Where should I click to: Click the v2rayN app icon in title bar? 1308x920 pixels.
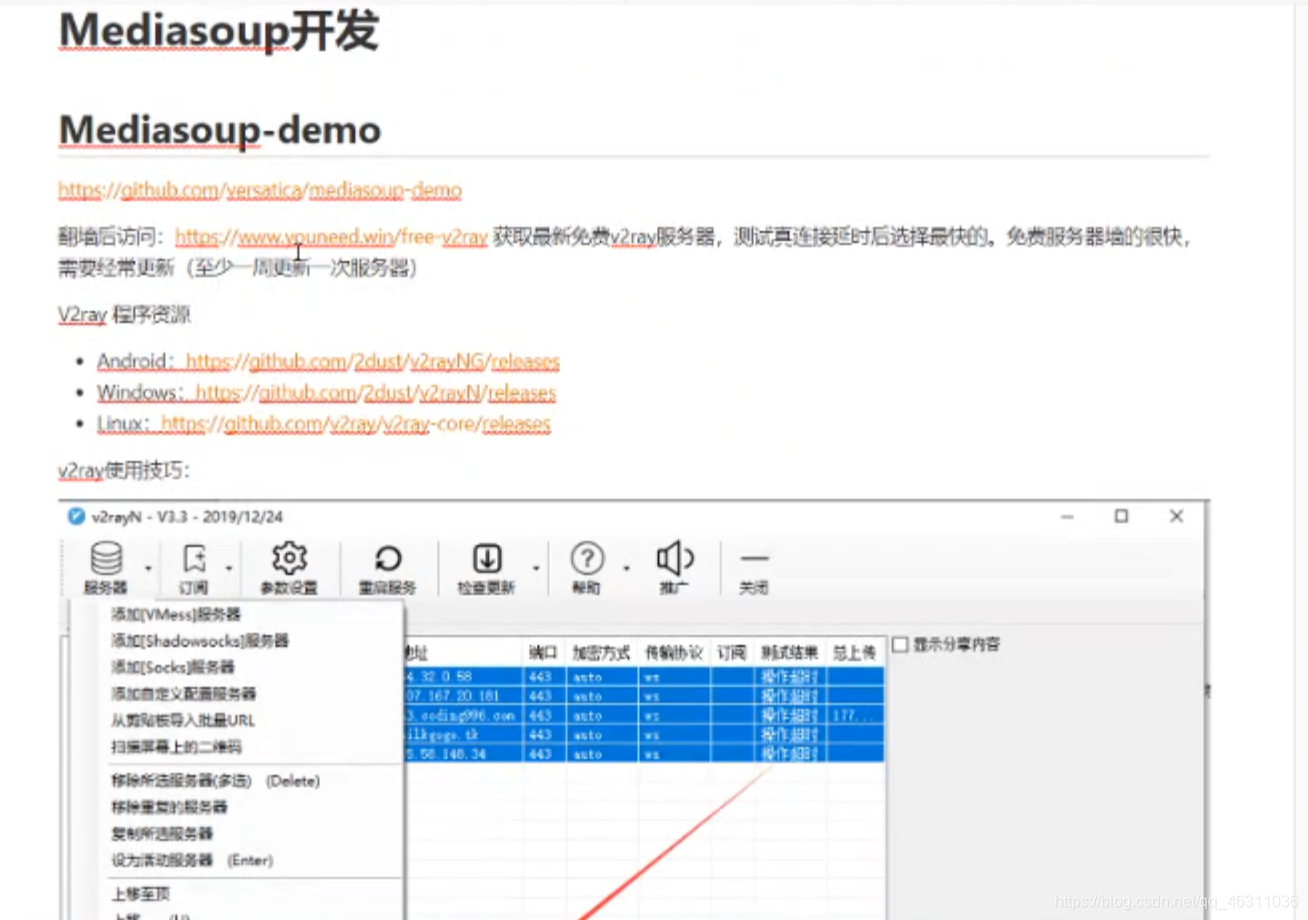coord(76,516)
